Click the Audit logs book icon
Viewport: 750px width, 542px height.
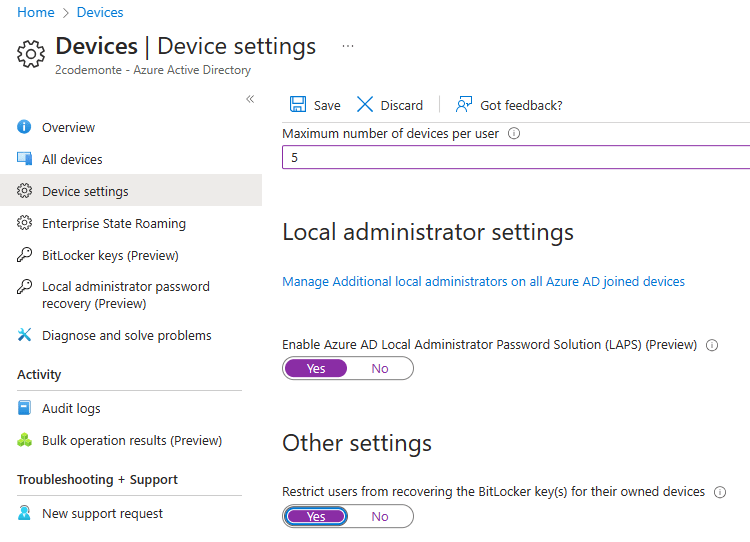[25, 408]
